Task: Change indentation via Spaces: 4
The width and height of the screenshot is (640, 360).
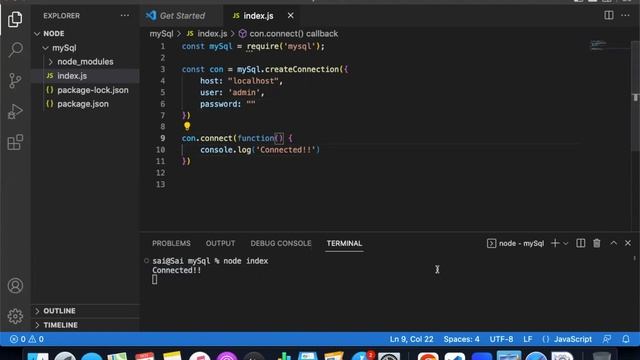Action: pyautogui.click(x=462, y=339)
